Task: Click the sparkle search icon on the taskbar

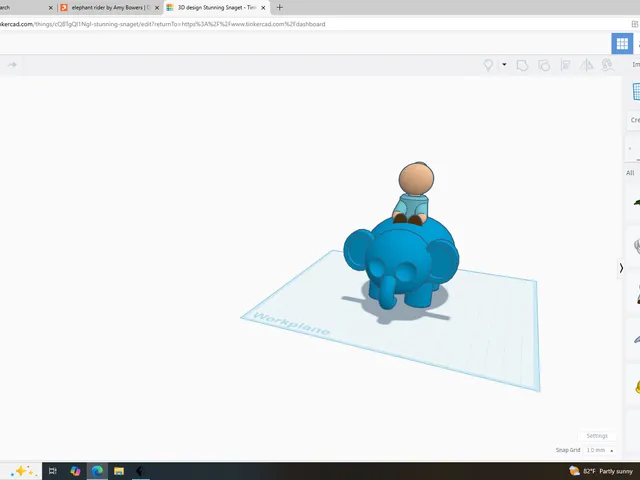Action: click(x=24, y=471)
